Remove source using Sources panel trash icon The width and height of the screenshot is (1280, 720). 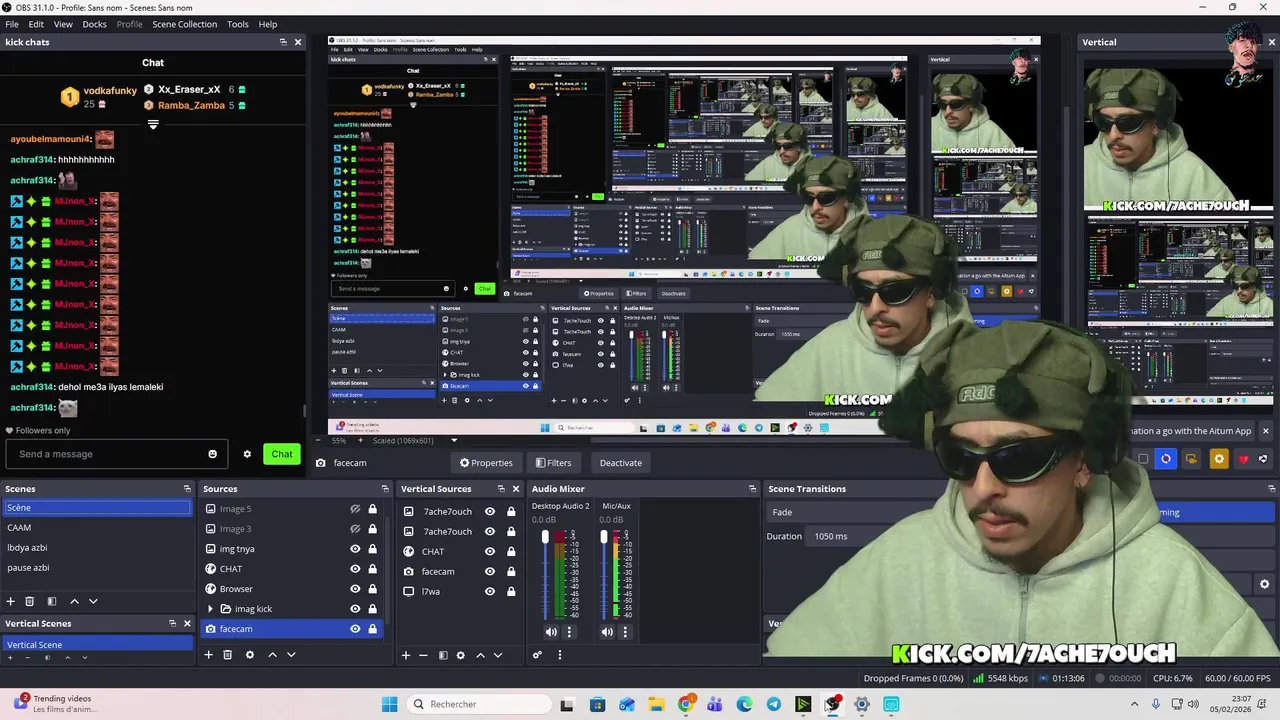pos(228,655)
